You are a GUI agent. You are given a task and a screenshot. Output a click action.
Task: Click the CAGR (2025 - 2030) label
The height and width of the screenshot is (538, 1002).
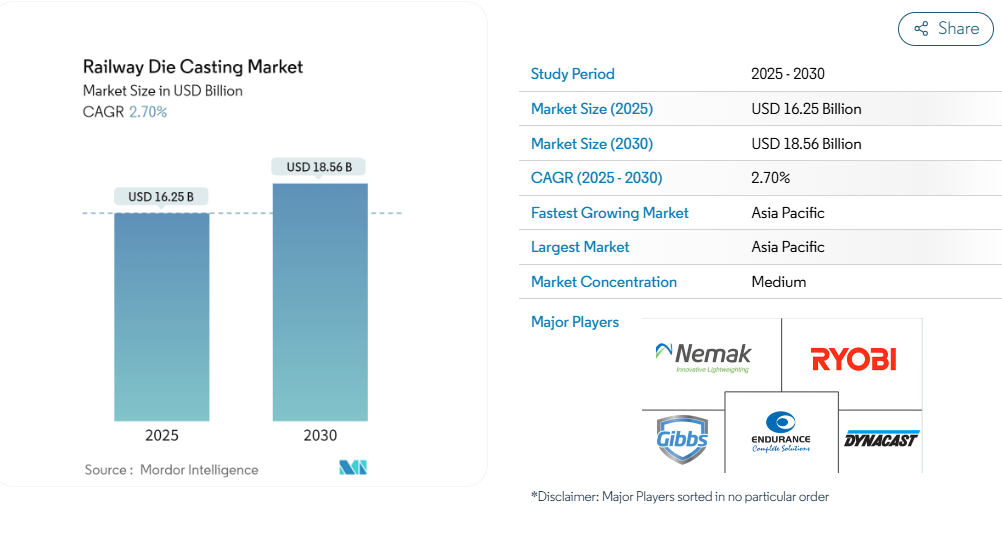[597, 178]
